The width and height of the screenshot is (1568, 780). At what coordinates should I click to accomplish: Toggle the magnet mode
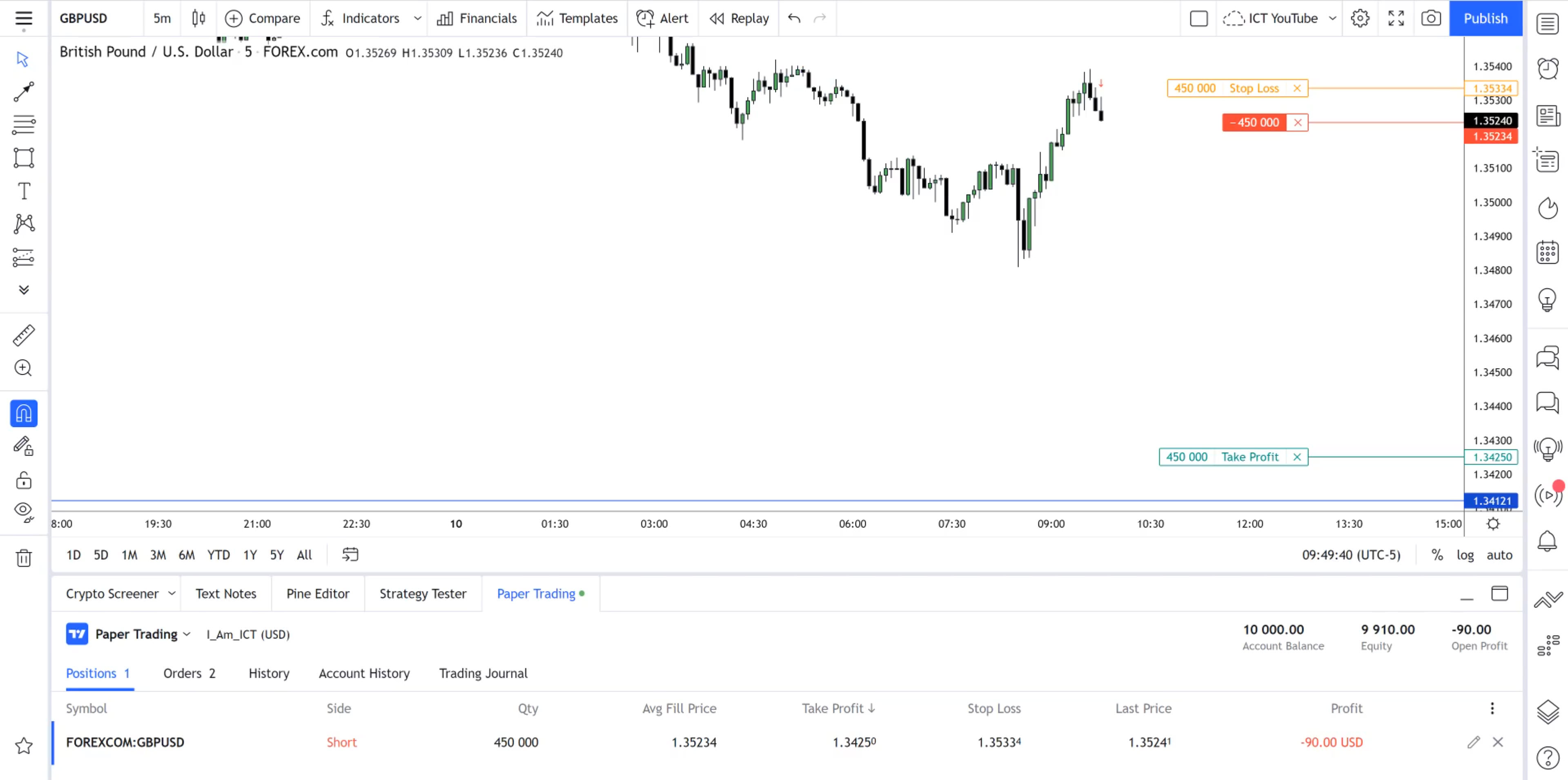(24, 414)
